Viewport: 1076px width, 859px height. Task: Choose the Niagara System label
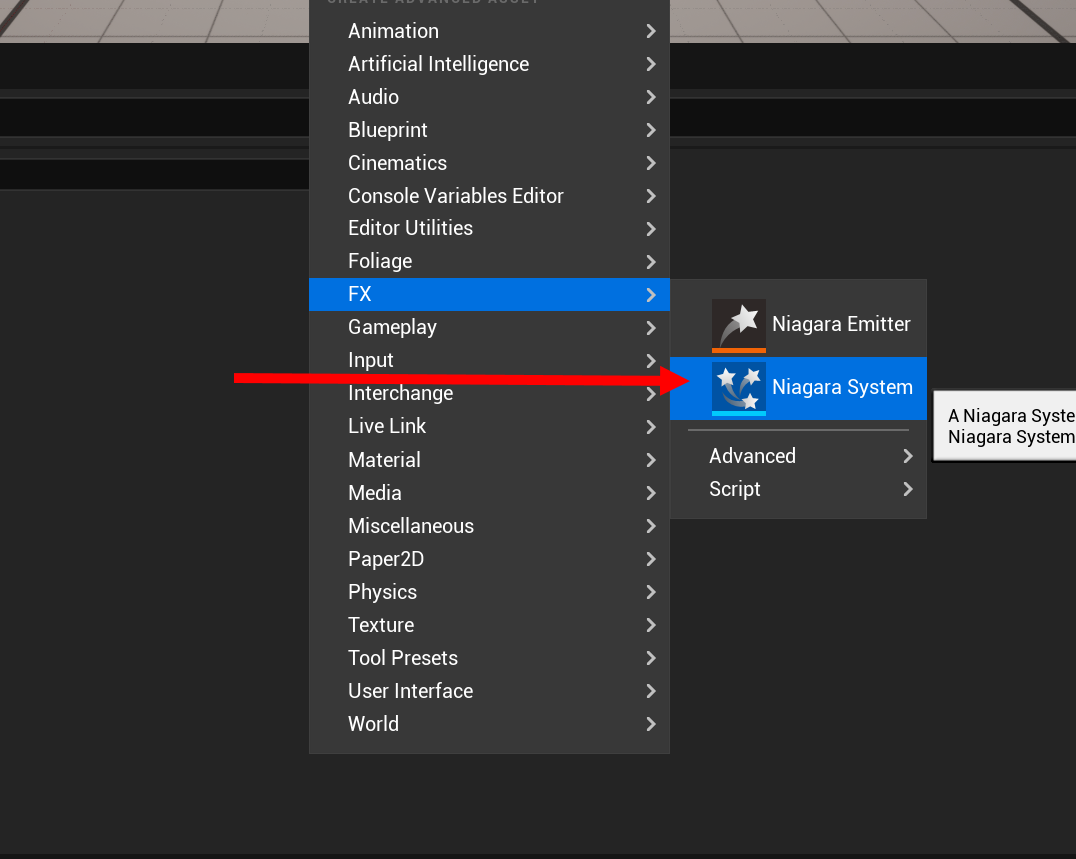(x=842, y=387)
